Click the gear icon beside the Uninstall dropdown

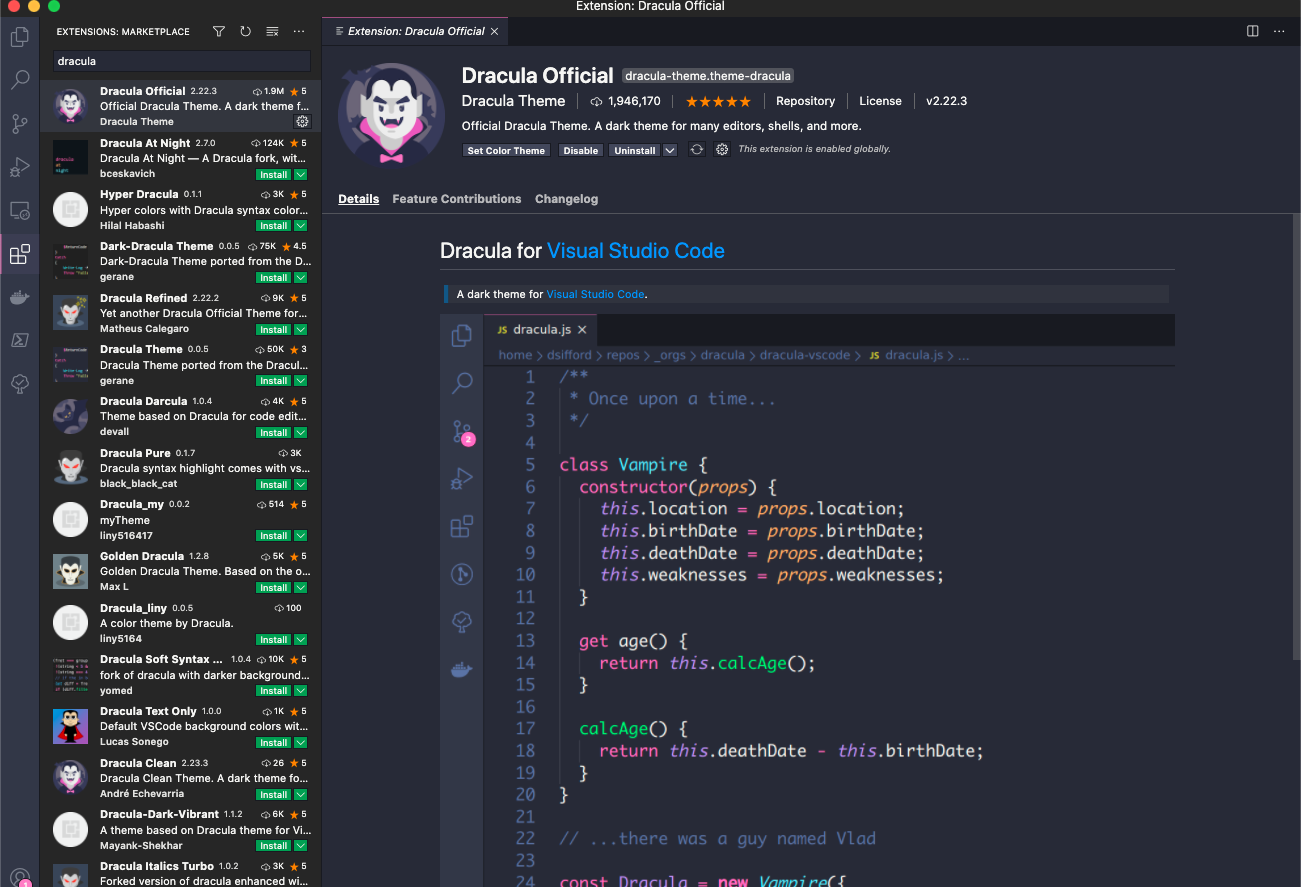pyautogui.click(x=722, y=150)
